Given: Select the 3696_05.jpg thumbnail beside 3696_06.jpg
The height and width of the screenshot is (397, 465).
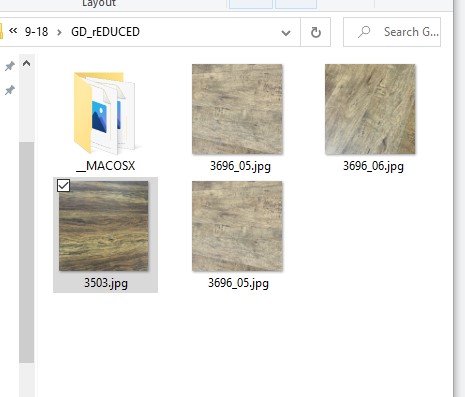Looking at the screenshot, I should [237, 109].
